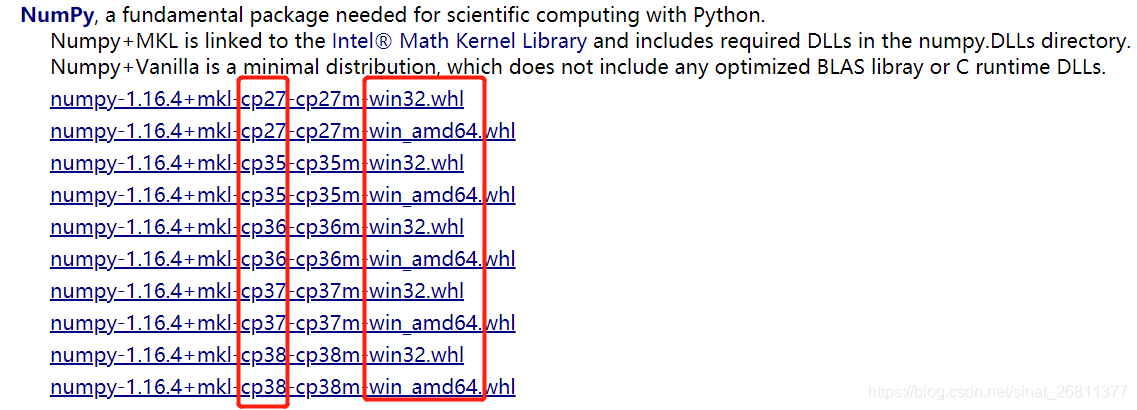The height and width of the screenshot is (410, 1137).
Task: Download numpy 1.16.4 cp36 win32 wheel
Action: [x=257, y=227]
